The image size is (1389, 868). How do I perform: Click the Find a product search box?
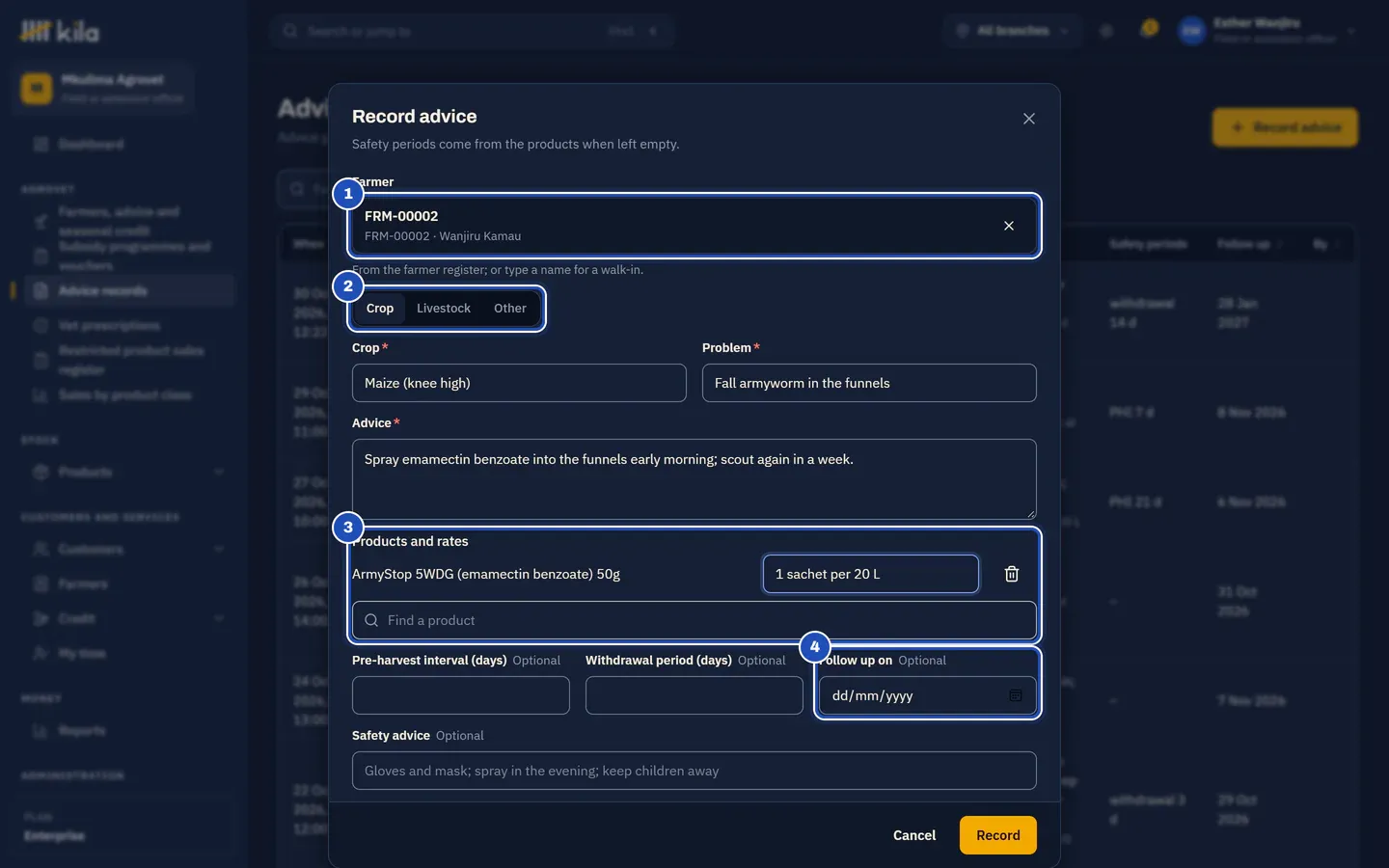(x=694, y=620)
